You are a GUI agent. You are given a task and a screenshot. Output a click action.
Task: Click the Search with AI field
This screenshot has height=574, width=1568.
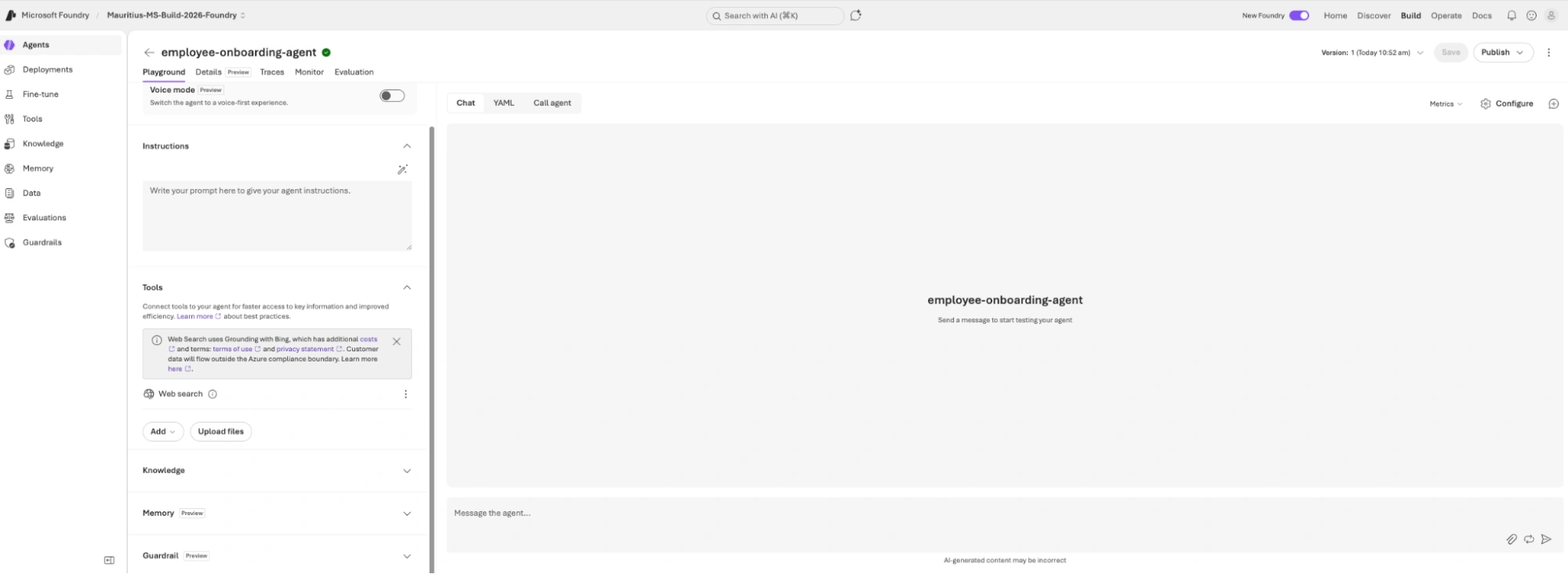[775, 16]
